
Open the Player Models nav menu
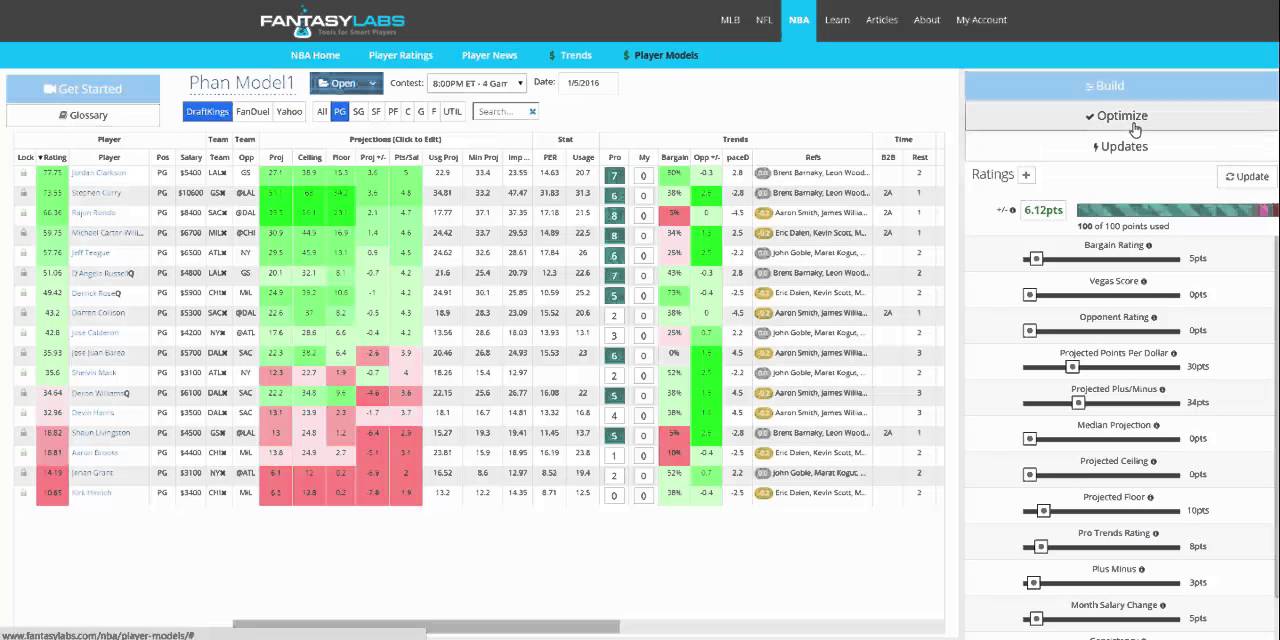(660, 55)
